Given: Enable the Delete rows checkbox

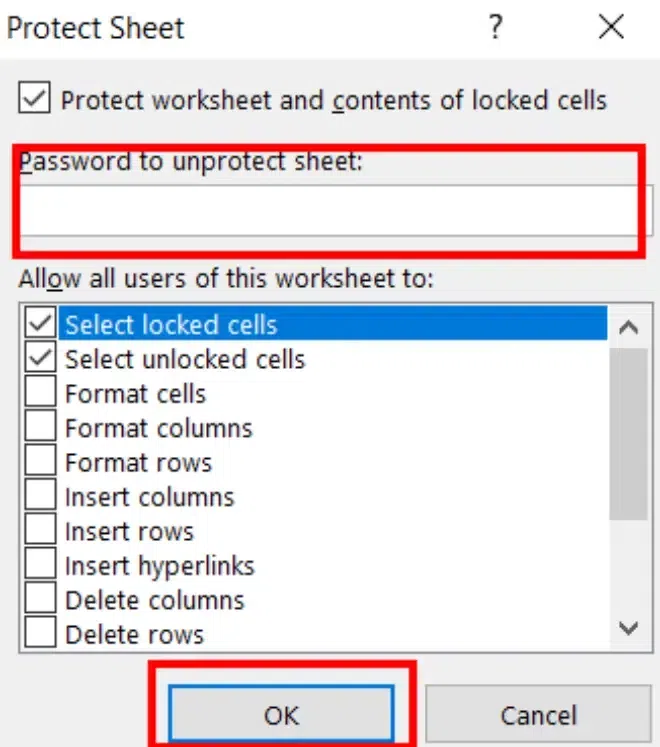Looking at the screenshot, I should point(41,634).
